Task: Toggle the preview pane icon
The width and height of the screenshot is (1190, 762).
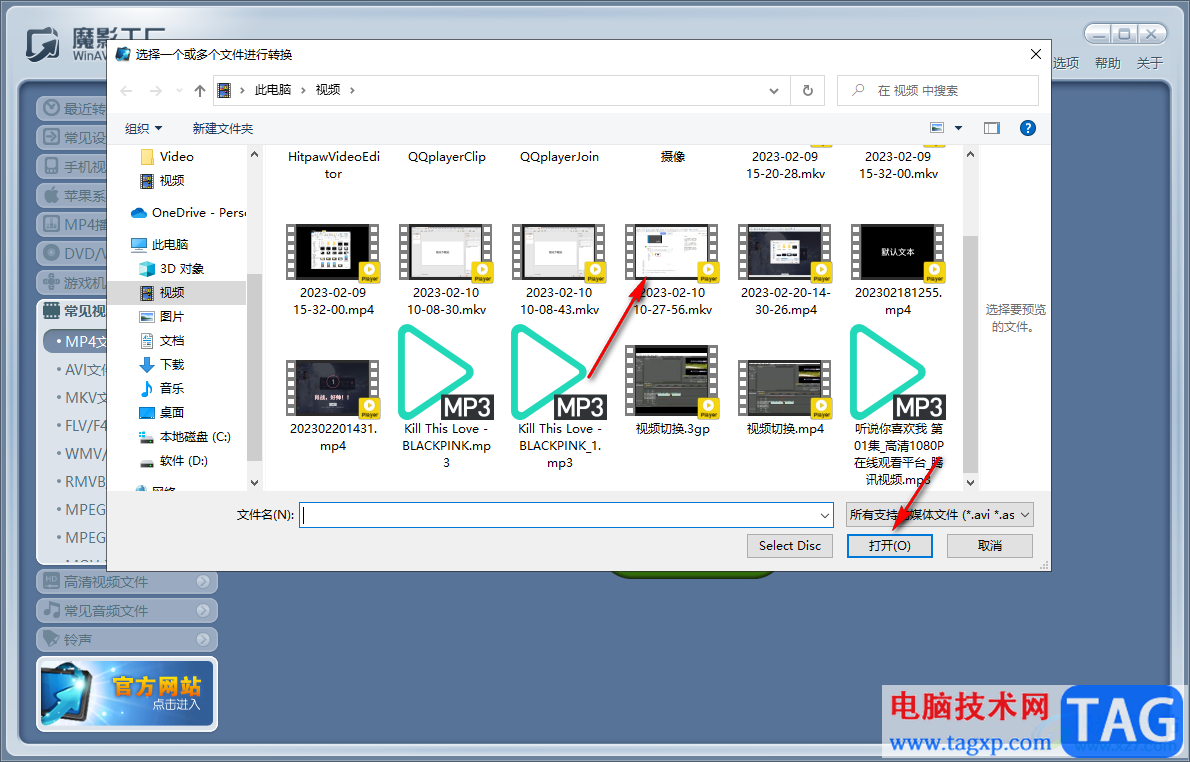Action: click(x=991, y=128)
